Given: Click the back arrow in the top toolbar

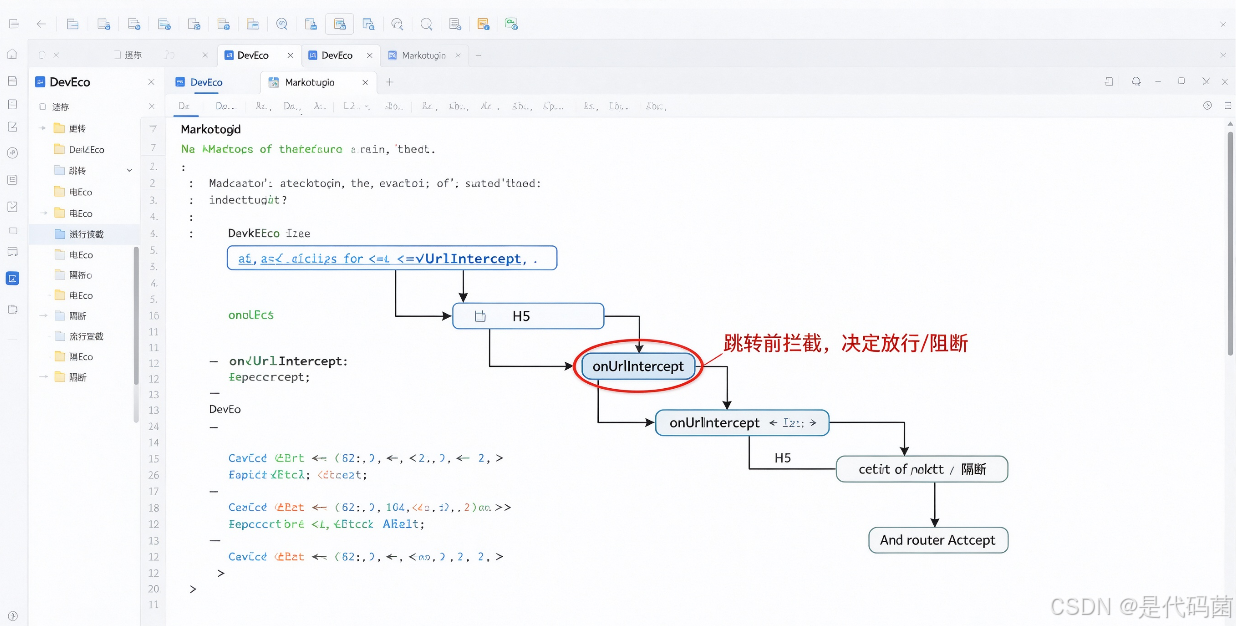Looking at the screenshot, I should click(40, 23).
